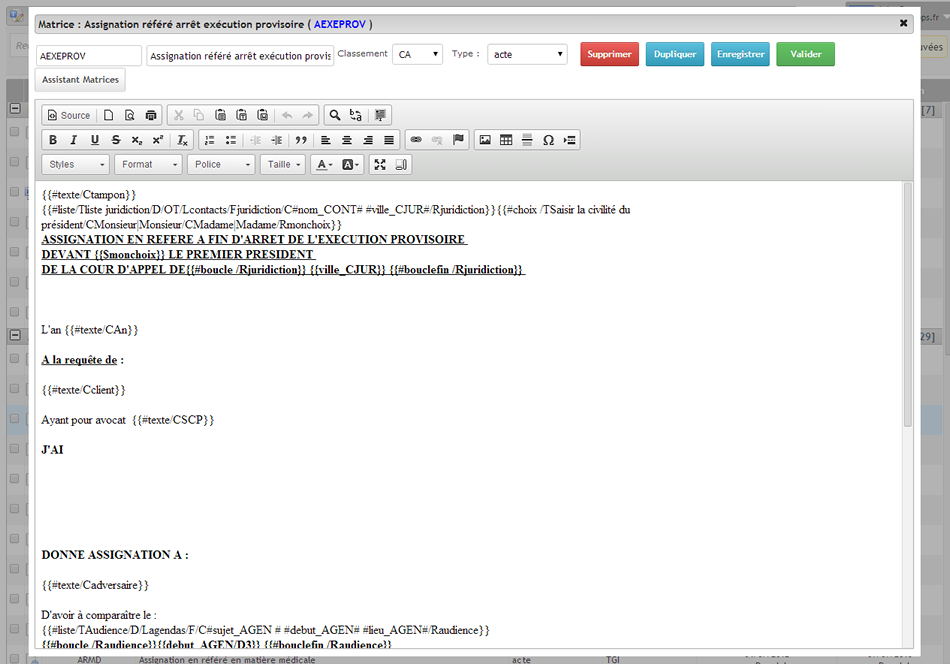Viewport: 950px width, 664px height.
Task: Insert a hyperlink
Action: click(x=416, y=140)
